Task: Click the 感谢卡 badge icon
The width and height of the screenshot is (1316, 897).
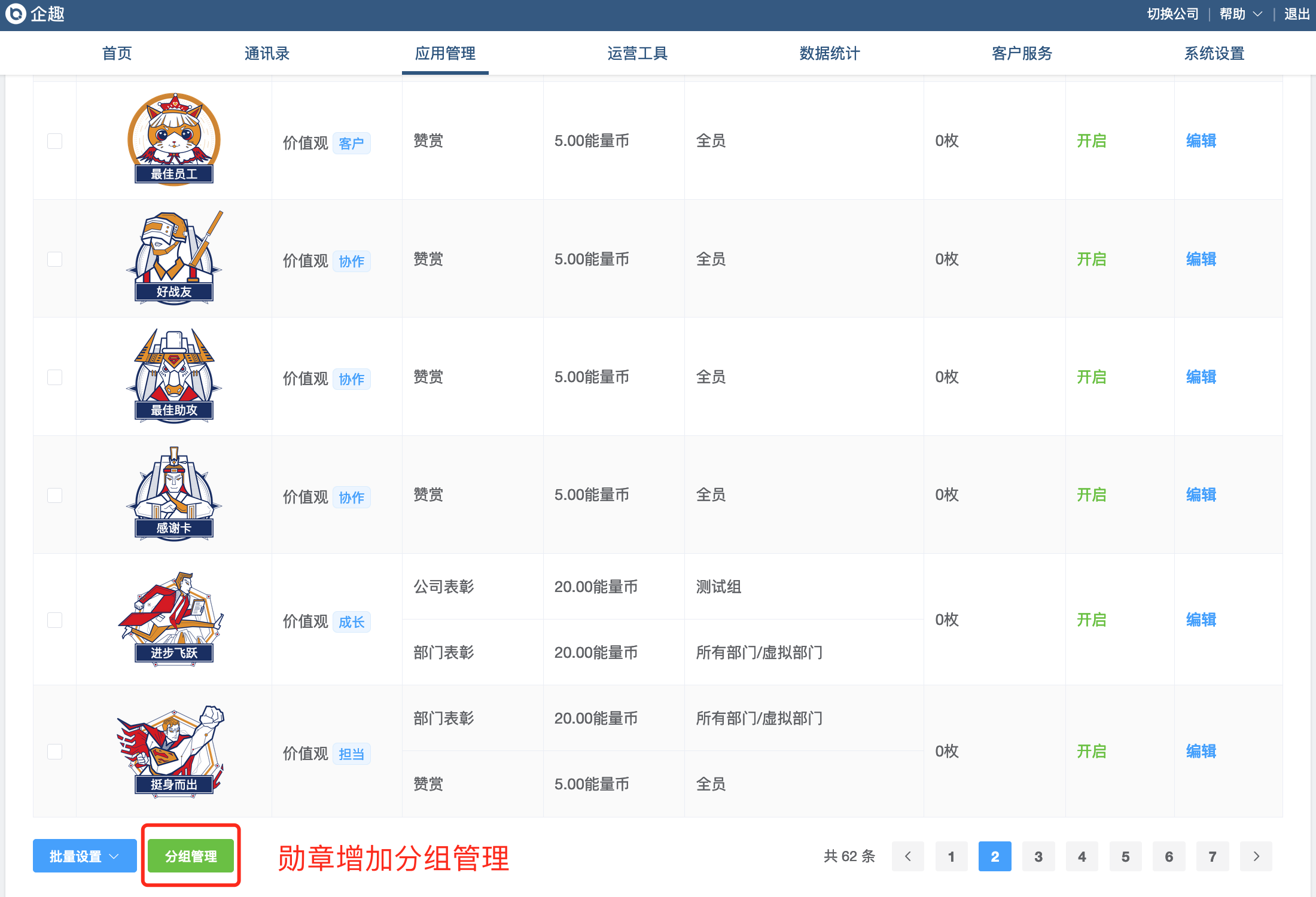Action: coord(174,493)
